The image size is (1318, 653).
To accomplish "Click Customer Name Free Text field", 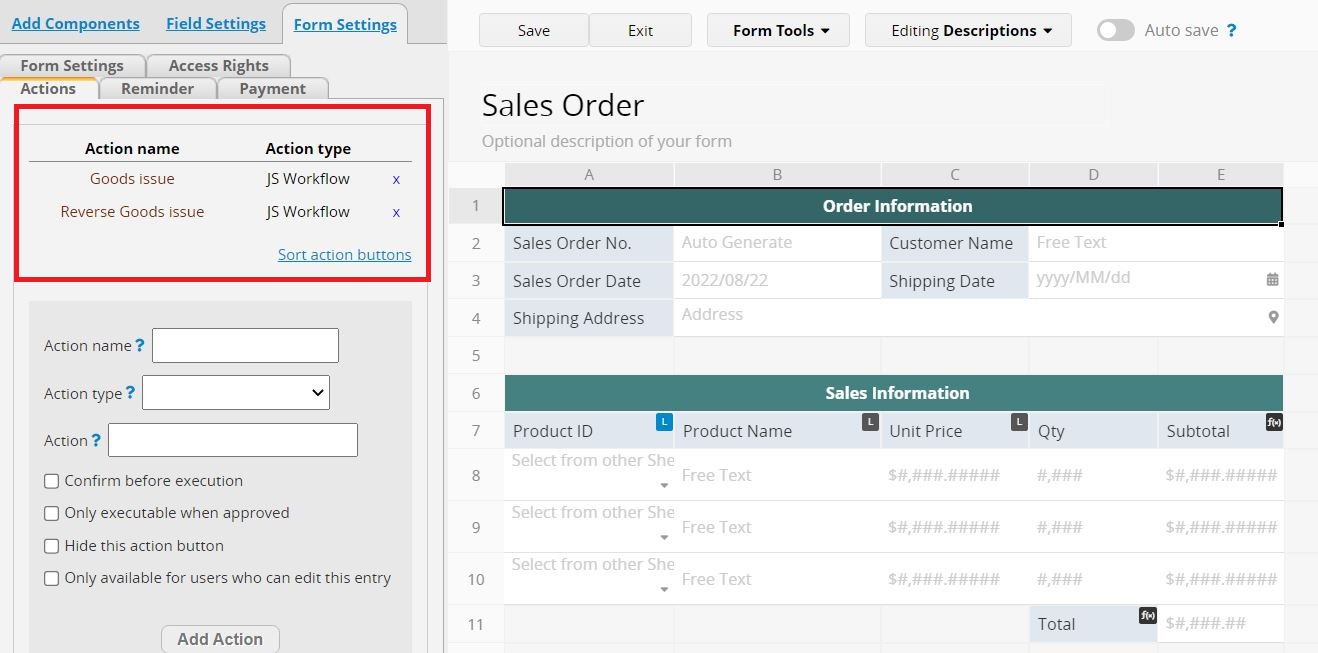I will (1155, 243).
